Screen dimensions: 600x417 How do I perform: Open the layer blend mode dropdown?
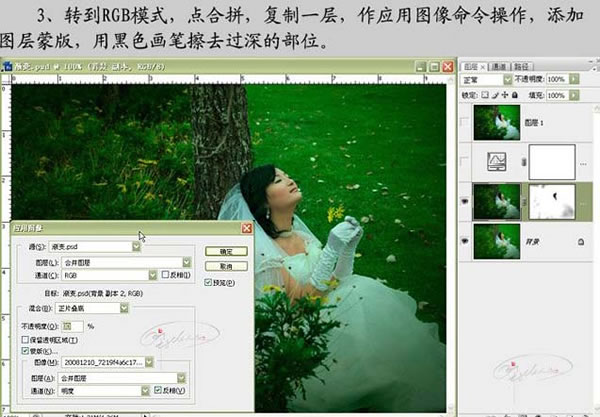(x=507, y=80)
